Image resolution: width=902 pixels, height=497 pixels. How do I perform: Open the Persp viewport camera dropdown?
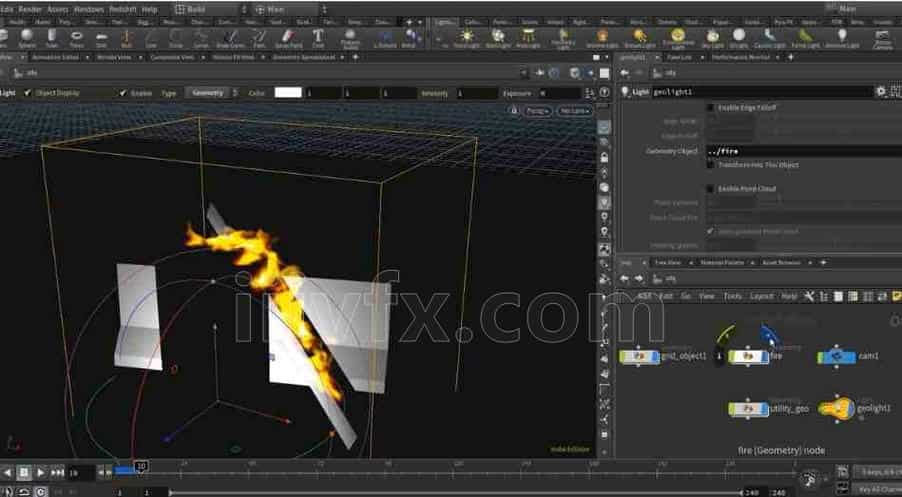[x=538, y=111]
